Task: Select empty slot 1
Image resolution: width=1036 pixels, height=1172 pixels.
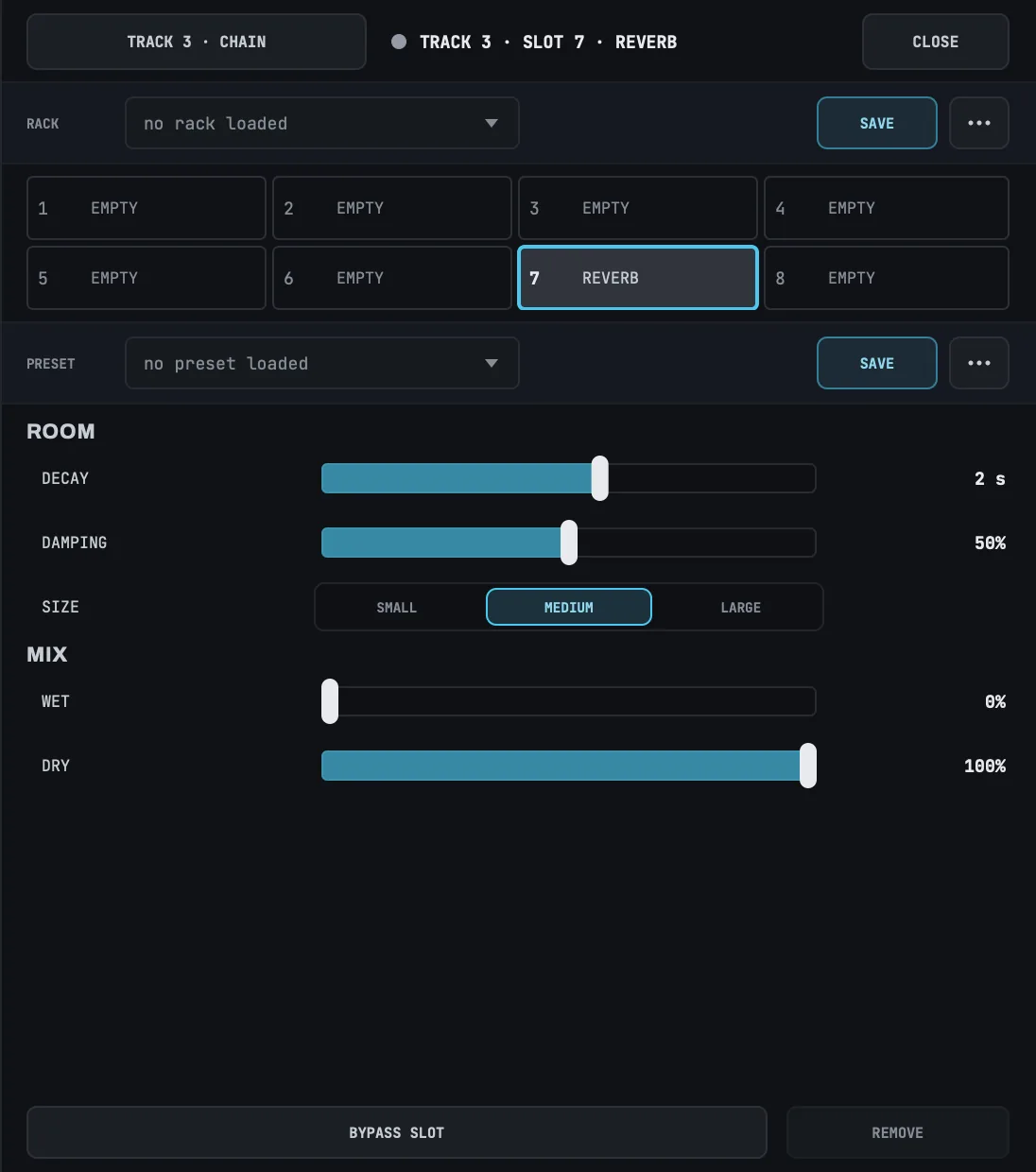Action: (147, 208)
